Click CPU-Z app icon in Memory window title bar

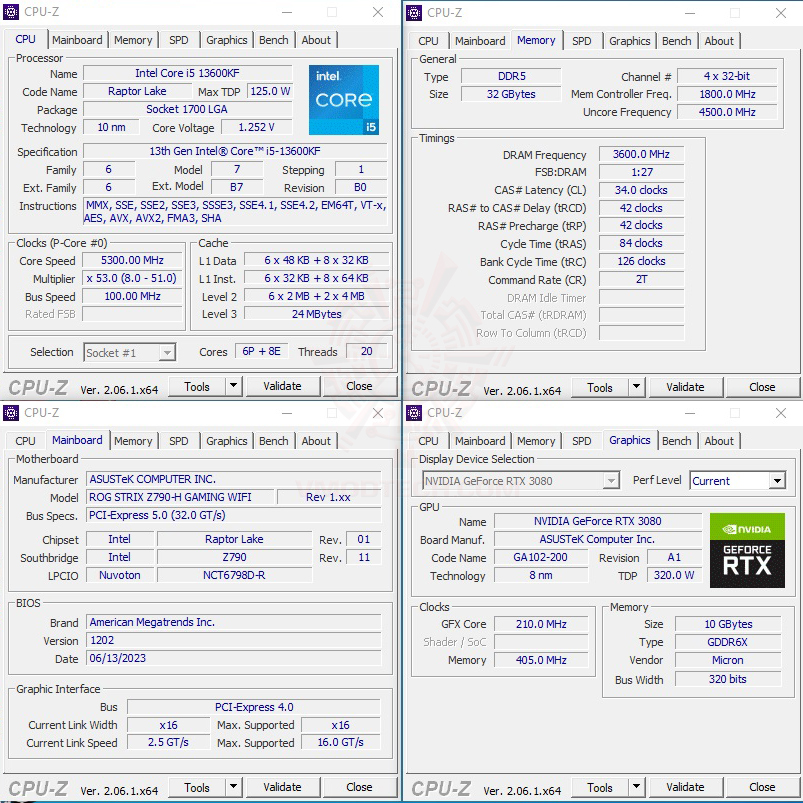pos(414,12)
